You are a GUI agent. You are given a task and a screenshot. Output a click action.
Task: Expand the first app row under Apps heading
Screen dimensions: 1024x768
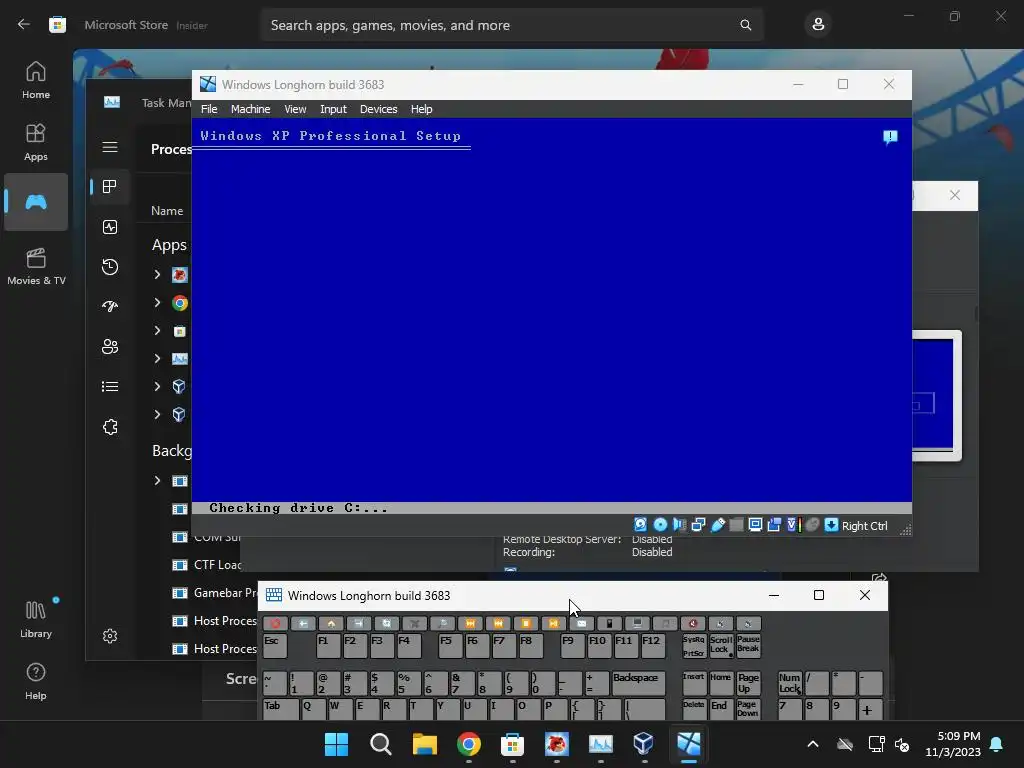(x=157, y=274)
